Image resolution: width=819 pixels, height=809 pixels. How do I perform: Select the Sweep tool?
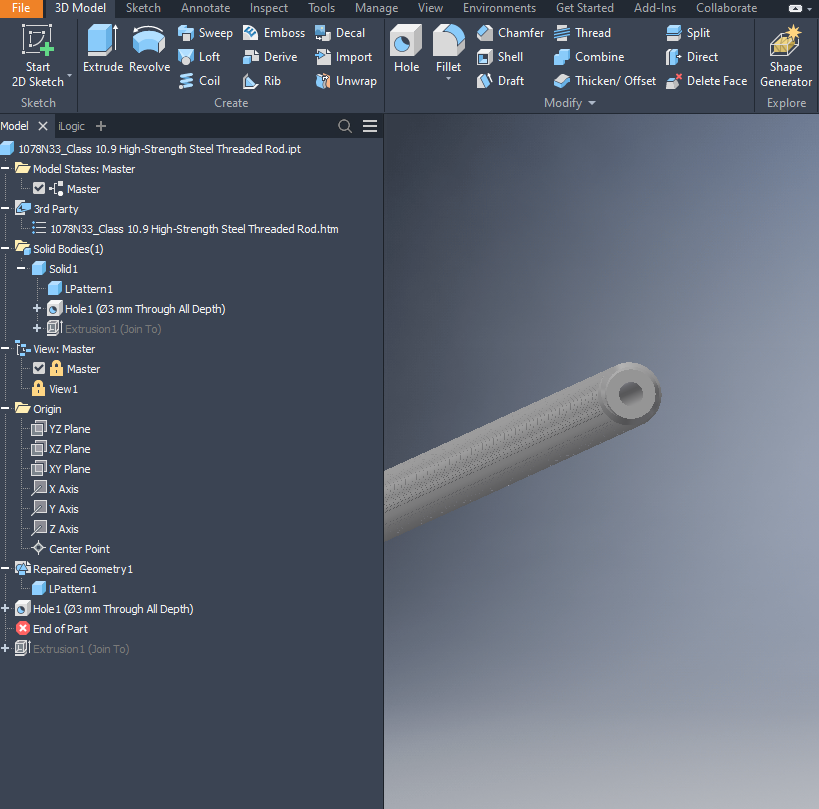point(205,32)
